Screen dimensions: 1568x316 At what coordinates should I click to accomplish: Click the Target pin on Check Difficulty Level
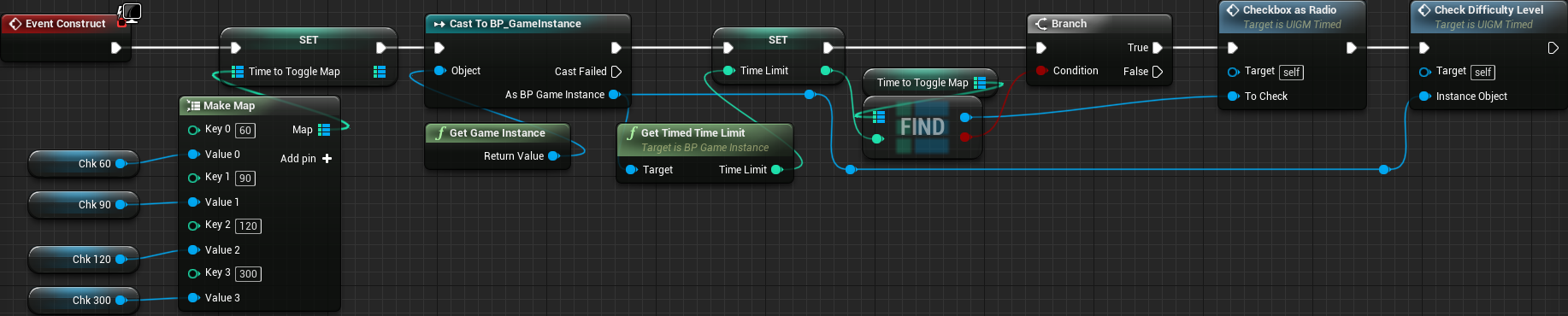coord(1424,72)
